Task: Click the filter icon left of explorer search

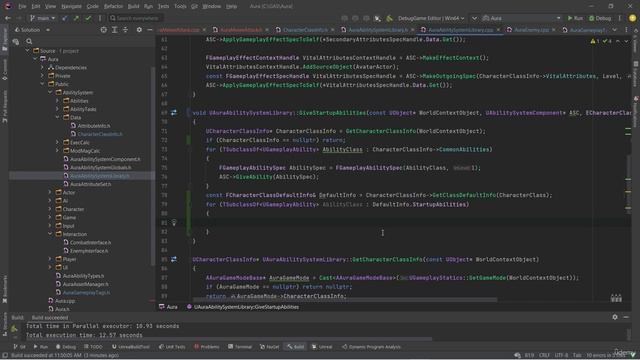Action: tap(16, 41)
